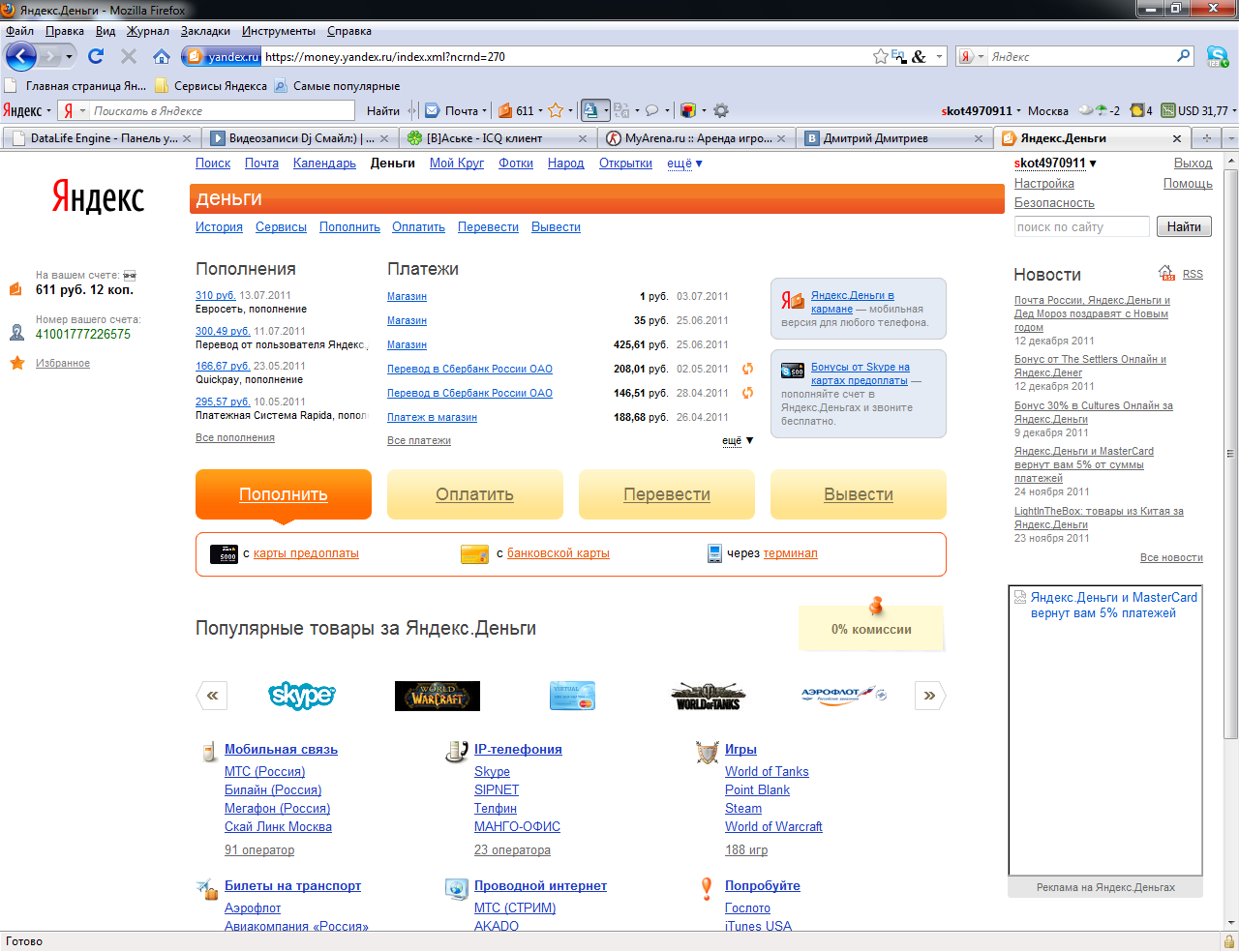Open the Yandex toolbar bookmarks star

[x=556, y=110]
